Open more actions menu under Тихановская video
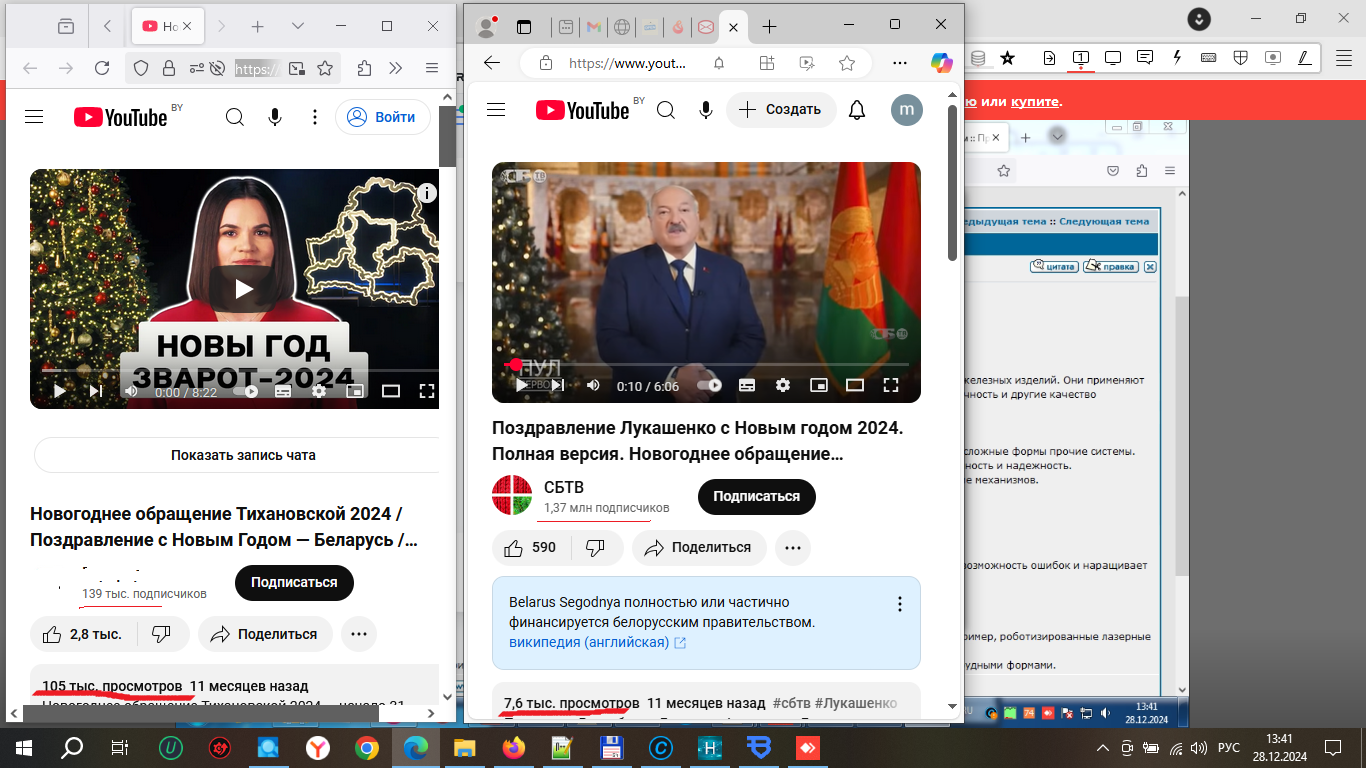The image size is (1366, 768). pyautogui.click(x=359, y=634)
